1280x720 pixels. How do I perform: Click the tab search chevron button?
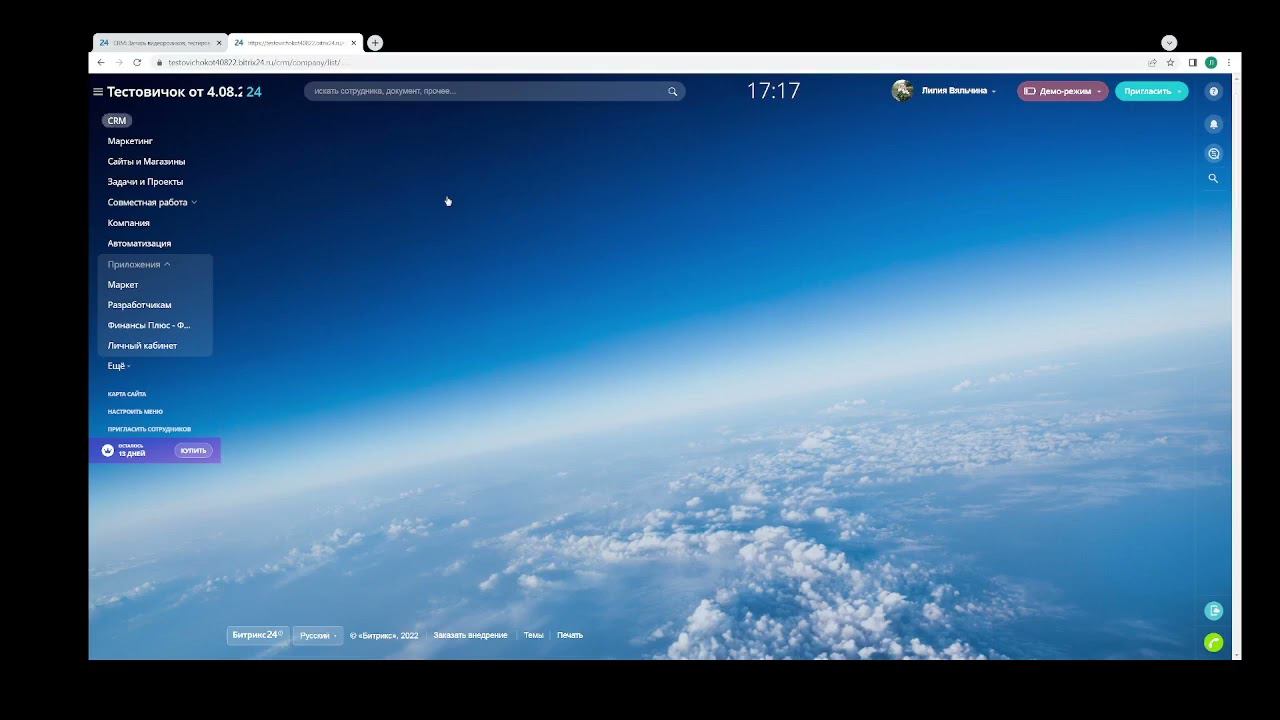point(1169,43)
